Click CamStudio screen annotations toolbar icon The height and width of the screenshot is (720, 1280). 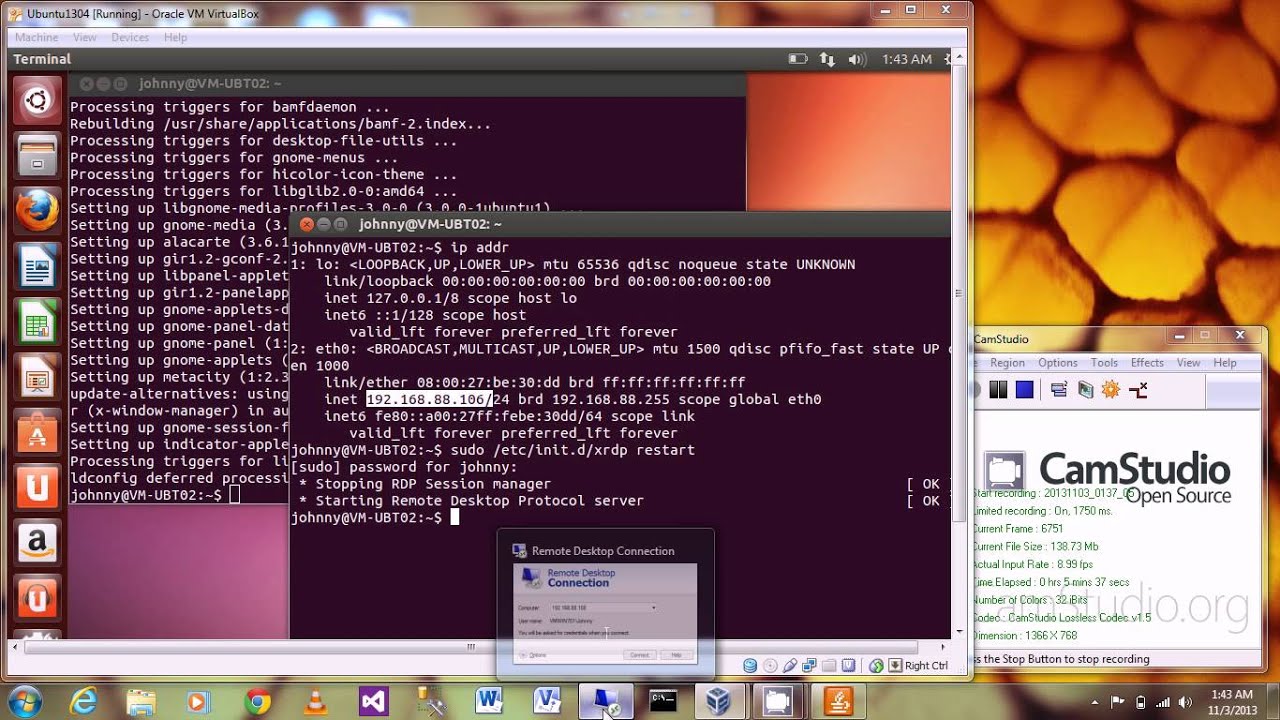click(1085, 390)
